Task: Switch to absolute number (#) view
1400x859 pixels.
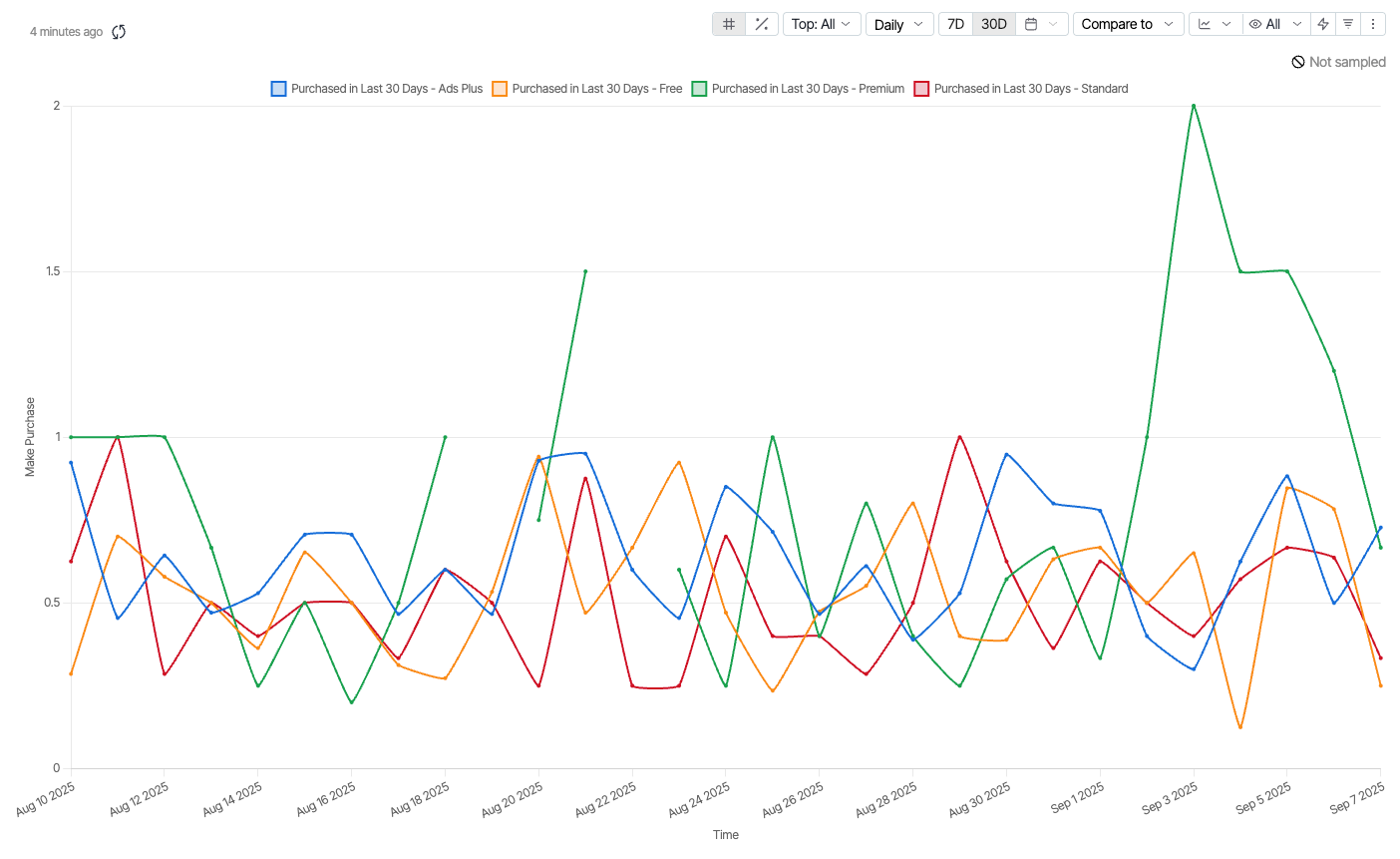Action: (729, 24)
